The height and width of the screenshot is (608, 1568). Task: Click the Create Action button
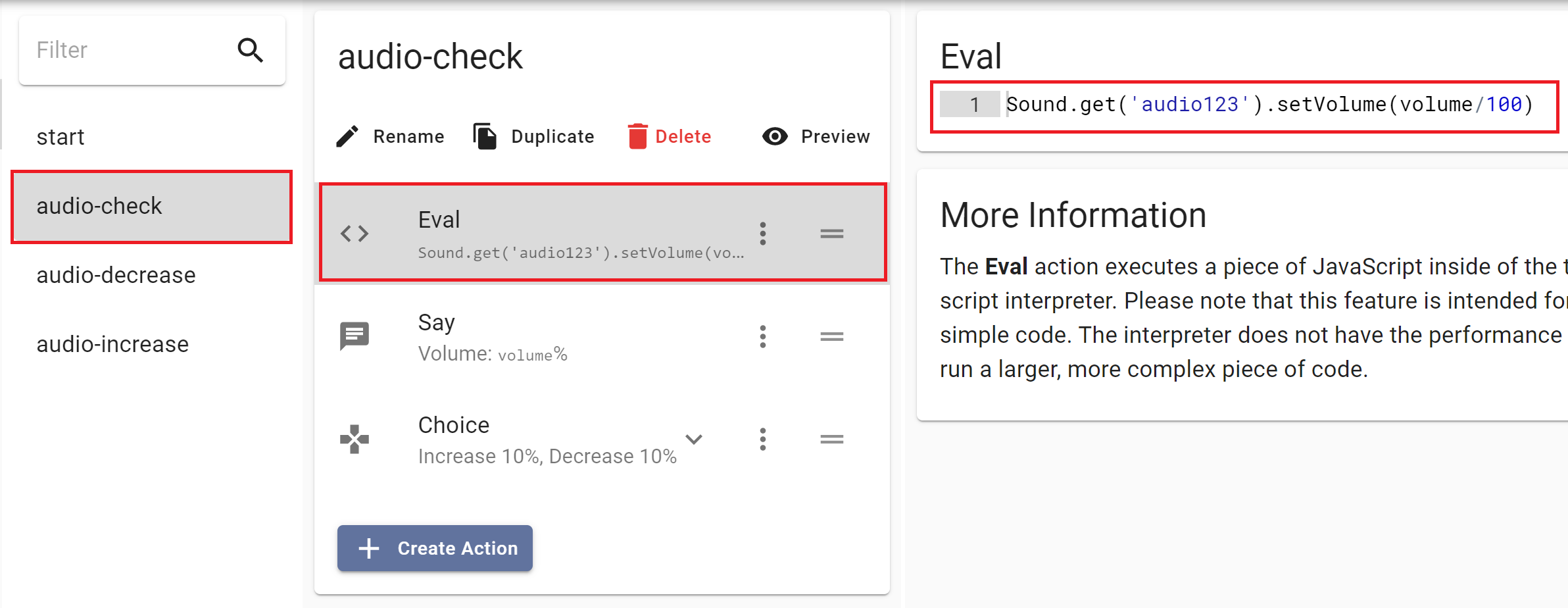435,548
